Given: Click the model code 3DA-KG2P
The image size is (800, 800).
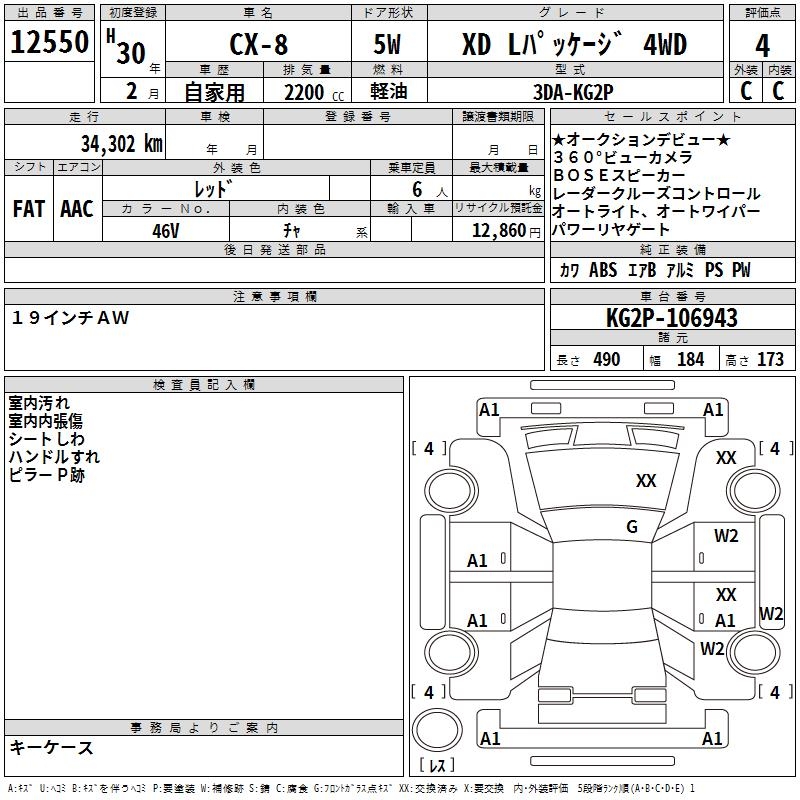Looking at the screenshot, I should pos(573,92).
